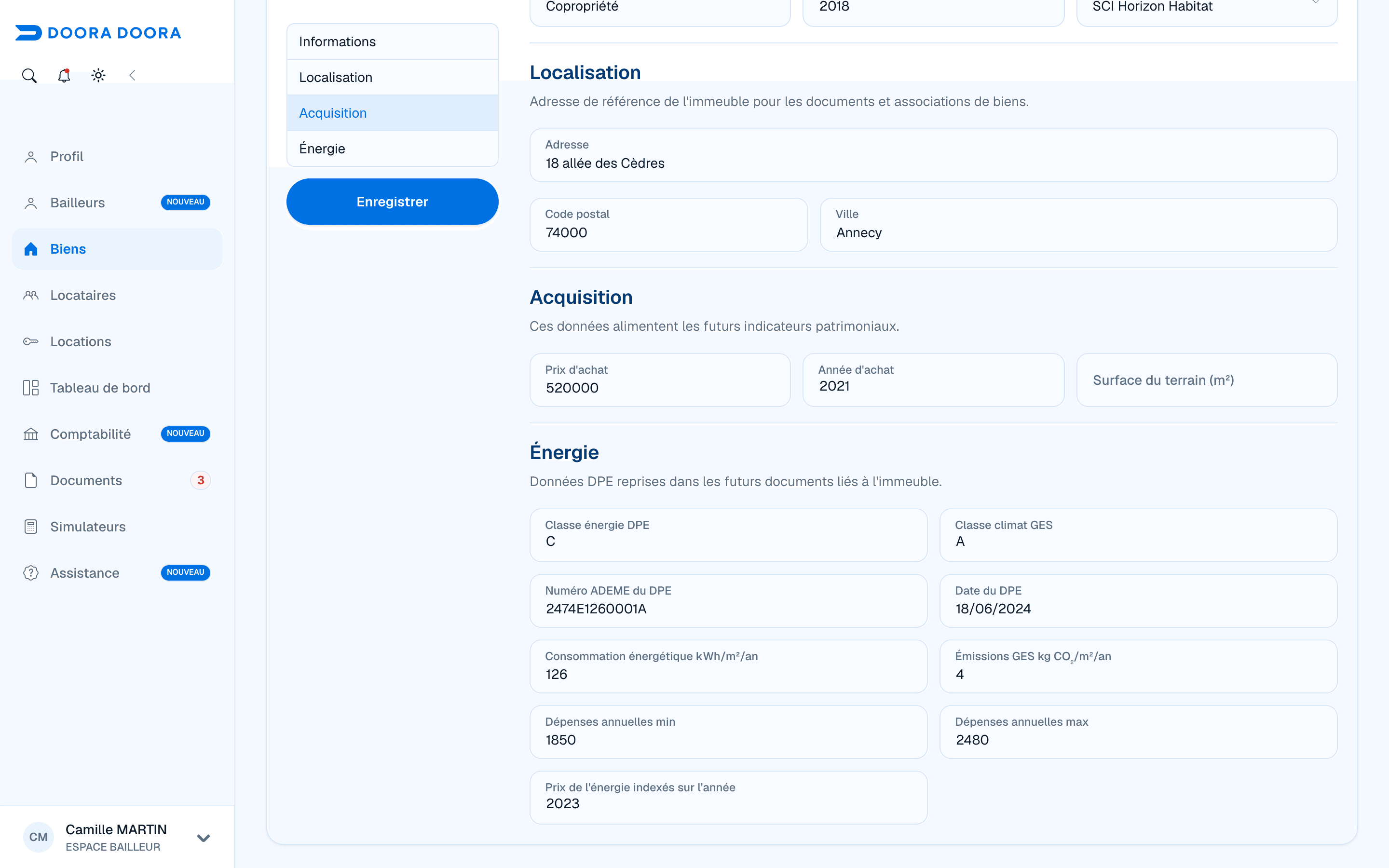The width and height of the screenshot is (1389, 868).
Task: Open the Profil menu entry
Action: [x=117, y=157]
